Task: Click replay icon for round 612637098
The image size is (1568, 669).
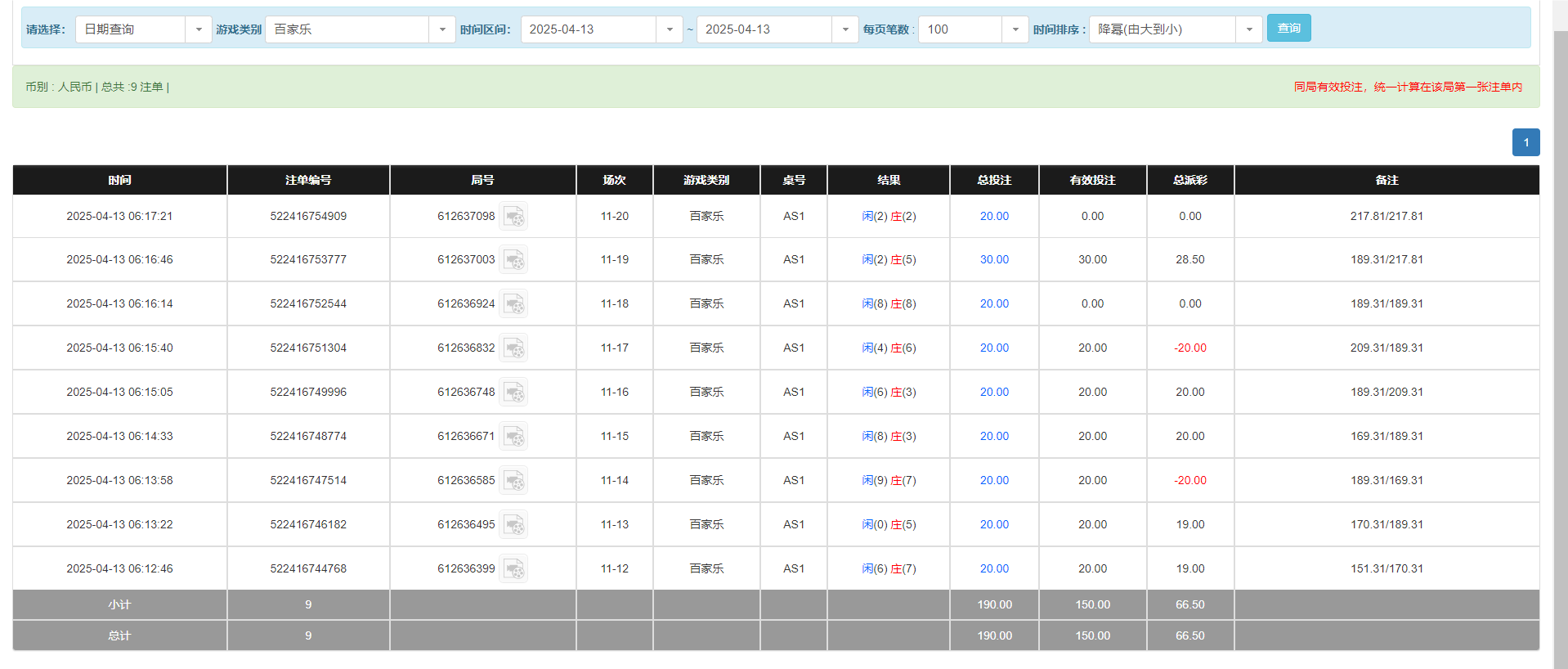Action: pyautogui.click(x=513, y=217)
